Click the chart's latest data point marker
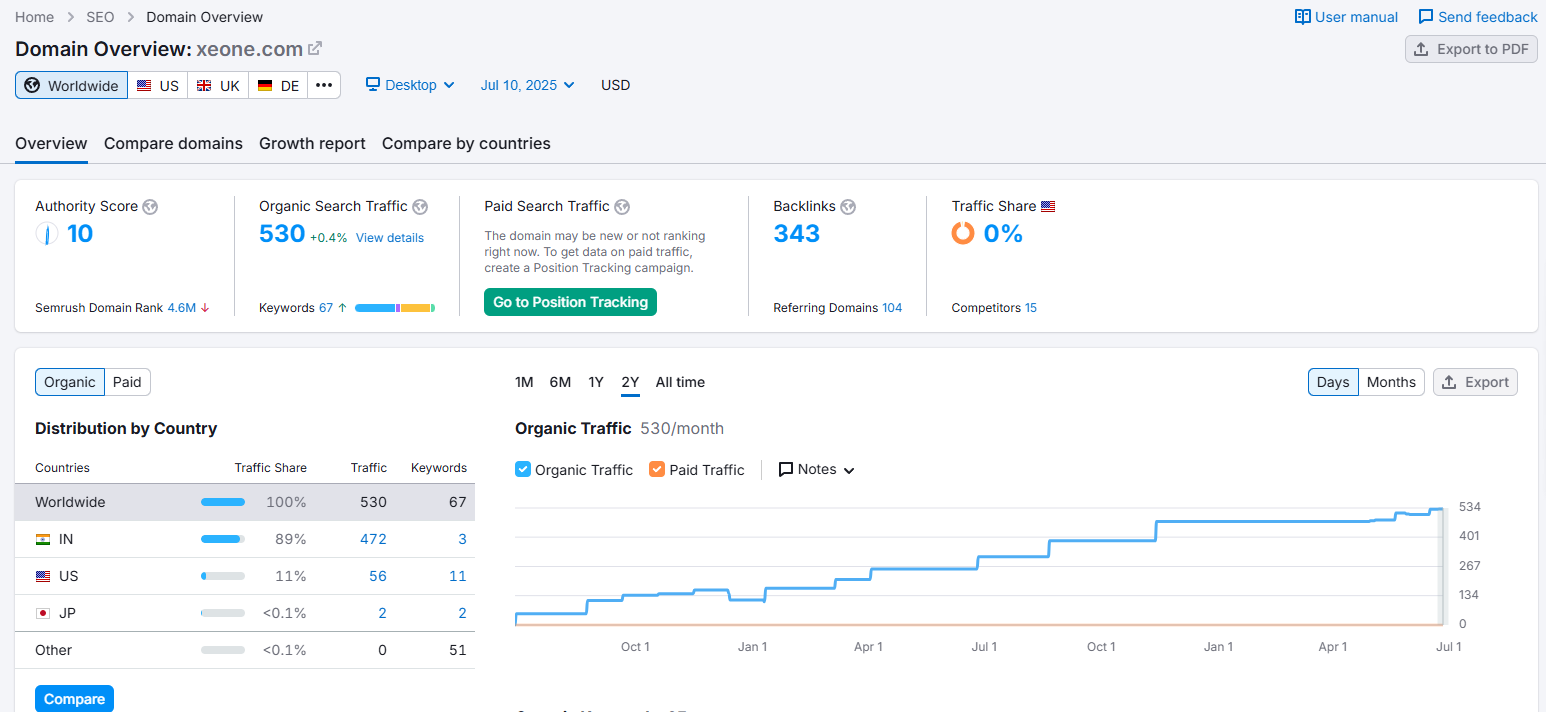Viewport: 1546px width, 712px height. tap(1441, 509)
